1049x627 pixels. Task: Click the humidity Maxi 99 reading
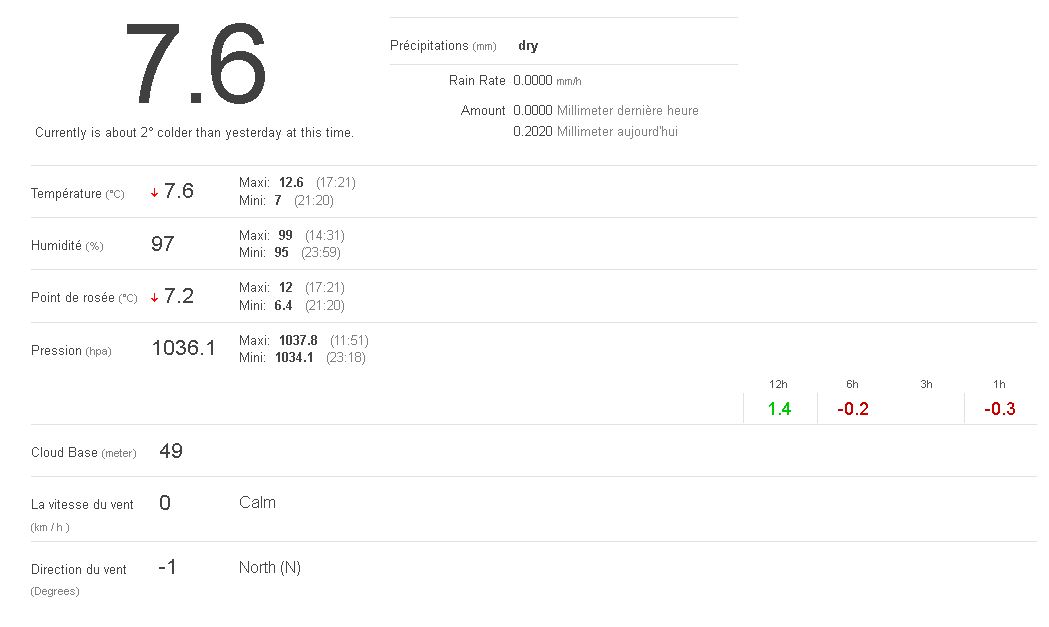[x=285, y=235]
